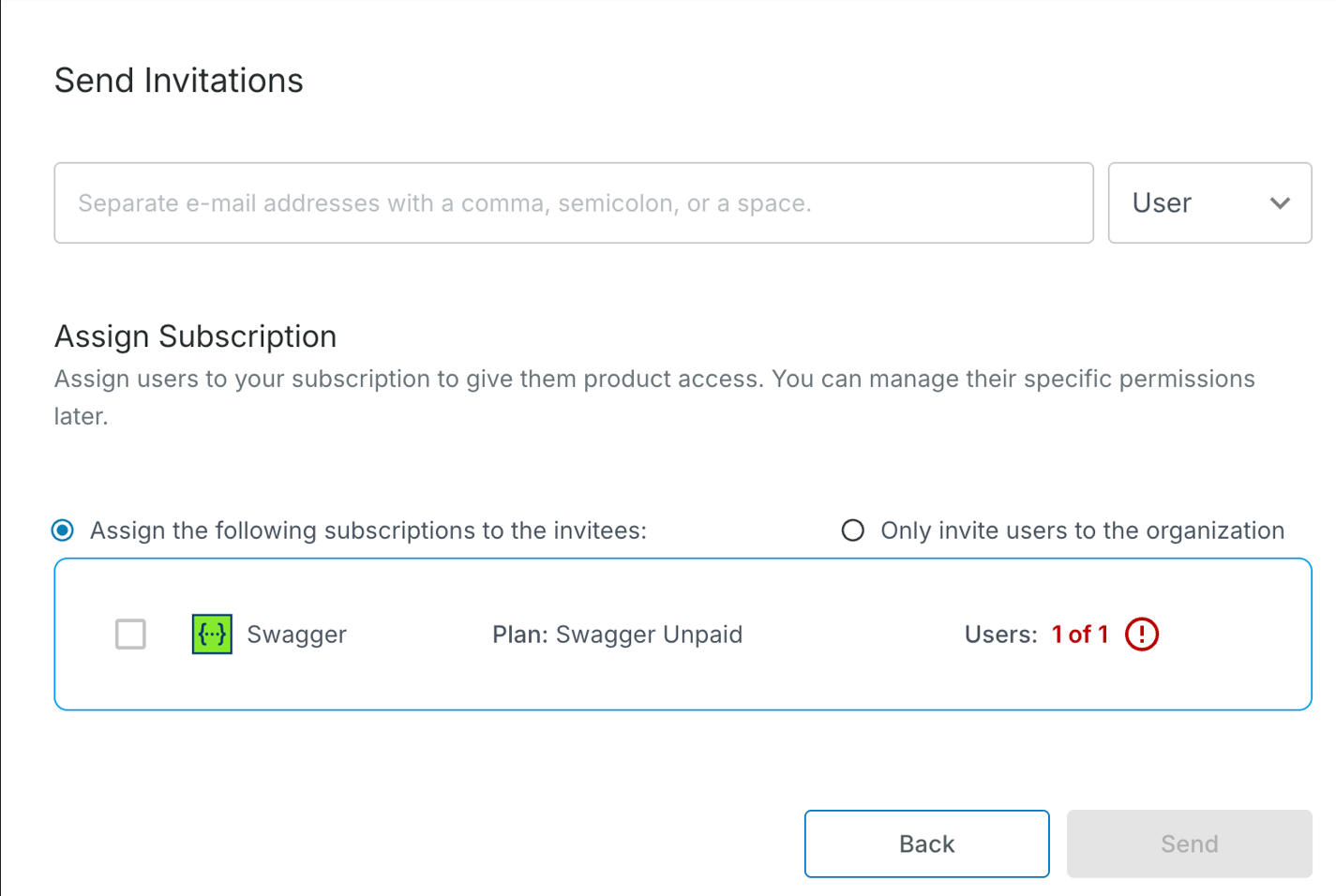Click the Send Invitations heading

click(179, 81)
